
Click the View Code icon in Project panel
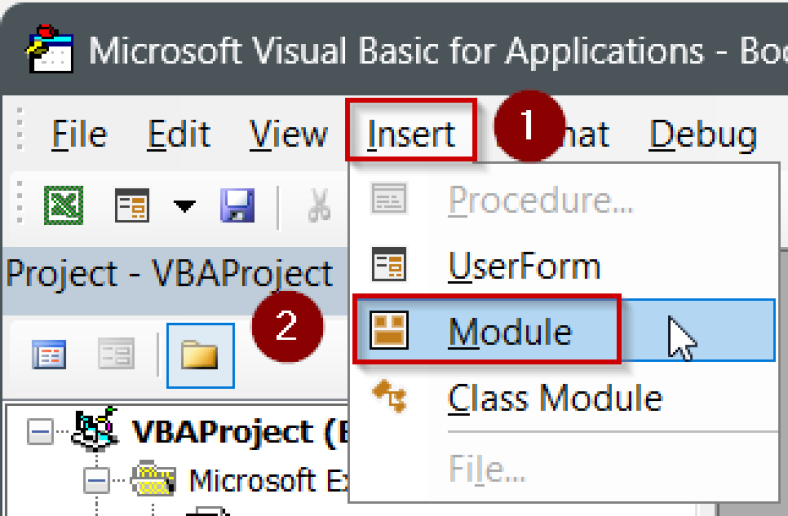(x=48, y=354)
